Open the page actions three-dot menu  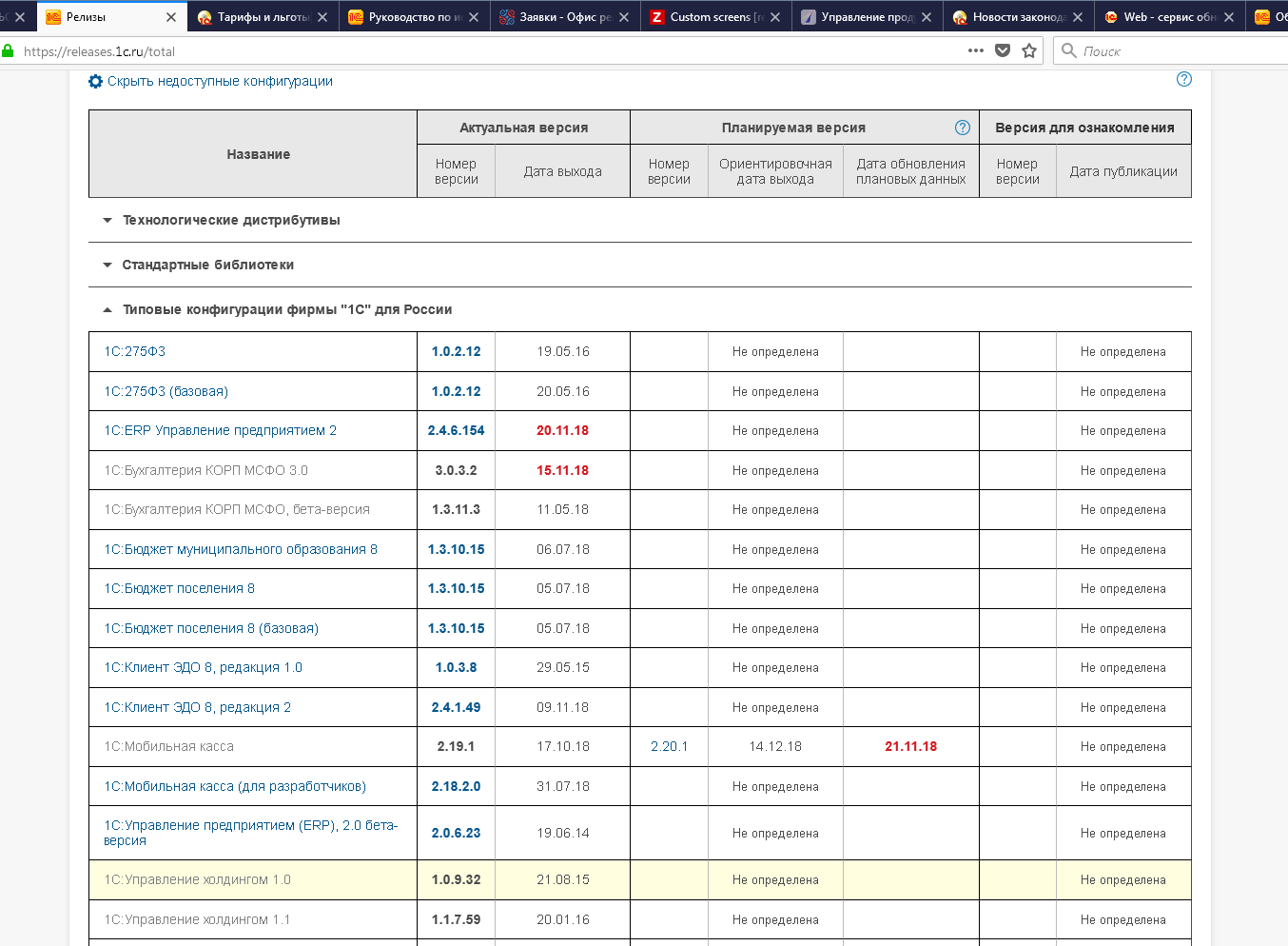click(x=976, y=50)
